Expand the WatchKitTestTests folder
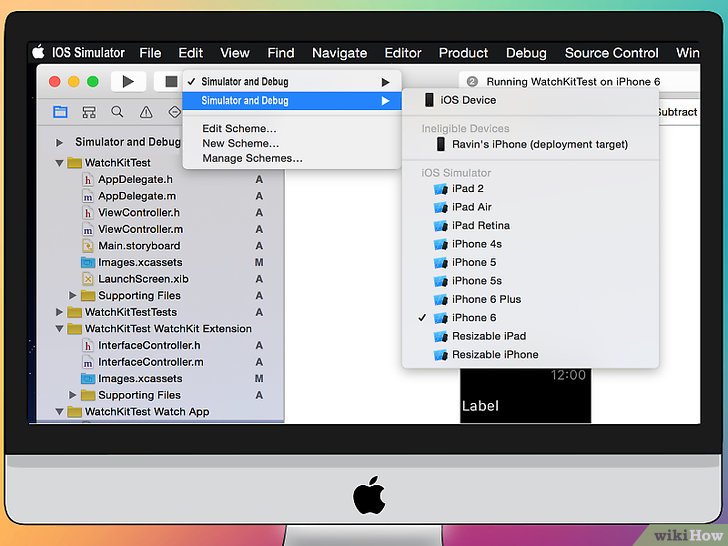728x546 pixels. click(x=60, y=312)
